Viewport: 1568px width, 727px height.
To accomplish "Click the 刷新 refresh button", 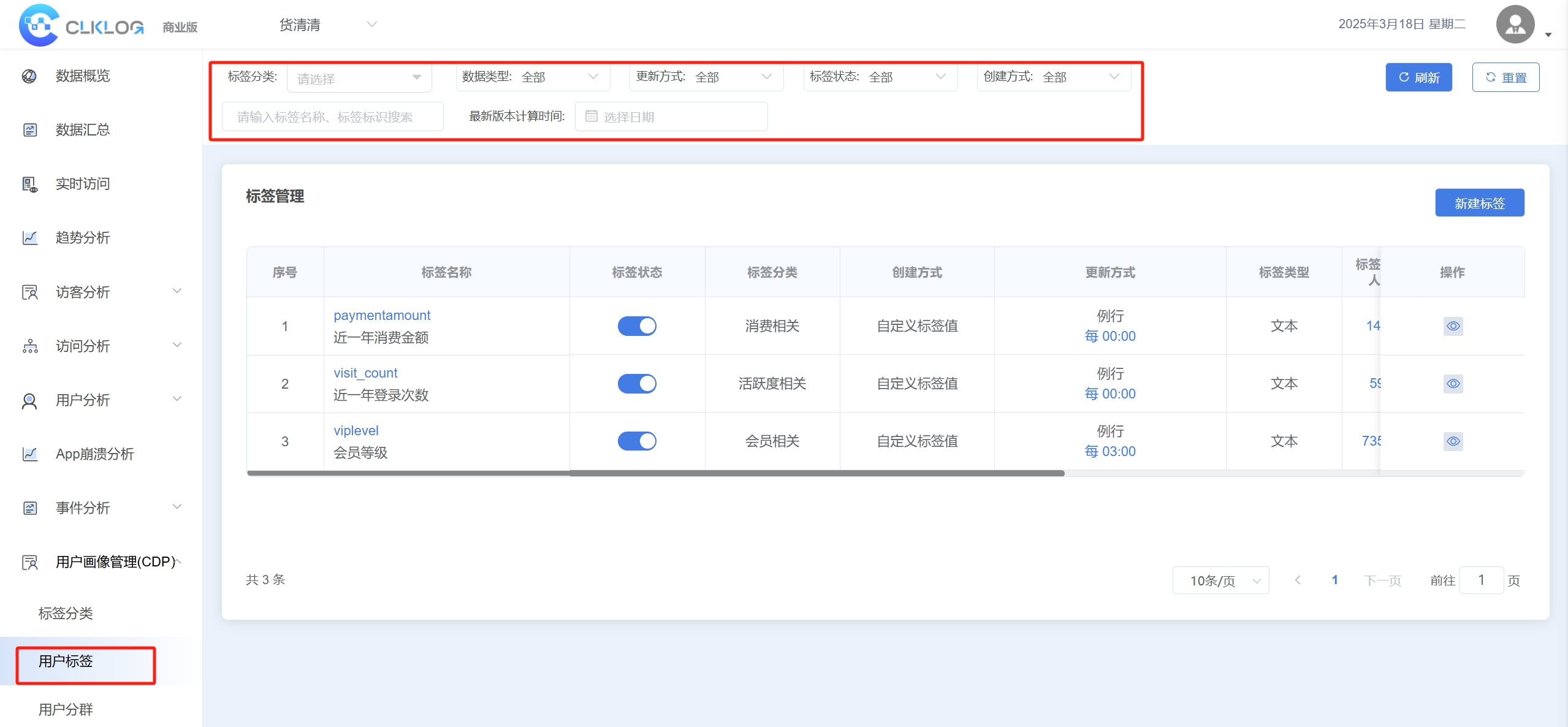I will [1418, 78].
